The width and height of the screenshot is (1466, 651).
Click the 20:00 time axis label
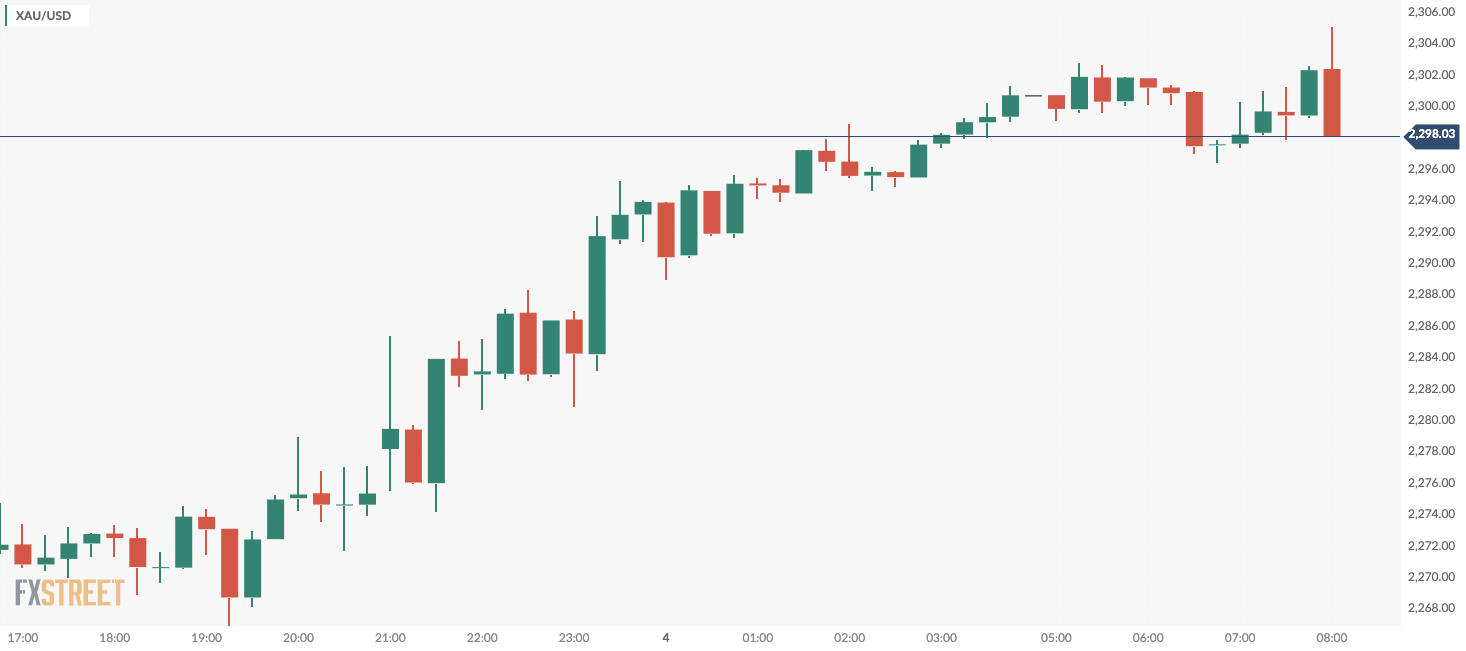[298, 638]
